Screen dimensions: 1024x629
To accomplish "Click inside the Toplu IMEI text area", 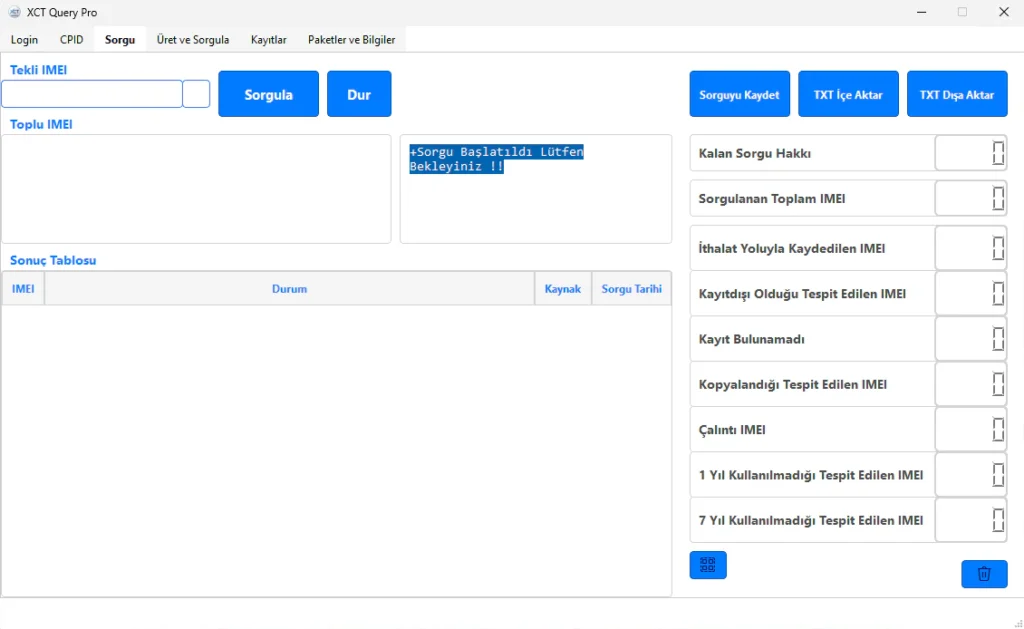I will [x=196, y=189].
